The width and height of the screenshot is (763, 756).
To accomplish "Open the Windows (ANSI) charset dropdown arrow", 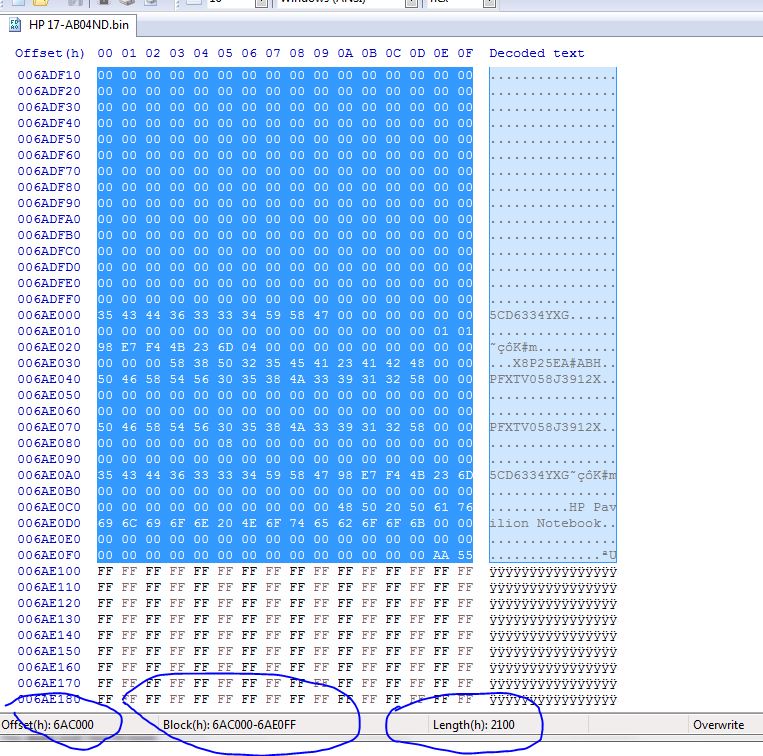I will point(412,3).
